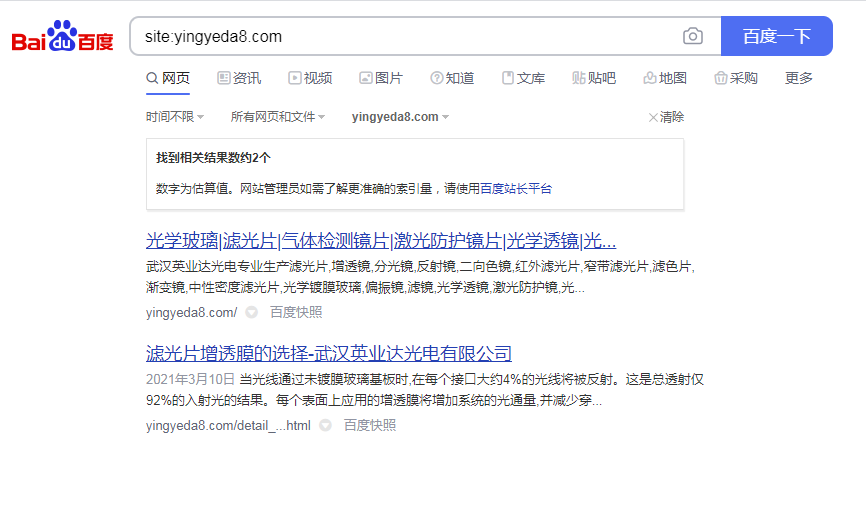Open 百度快照 for the second result

pyautogui.click(x=370, y=425)
